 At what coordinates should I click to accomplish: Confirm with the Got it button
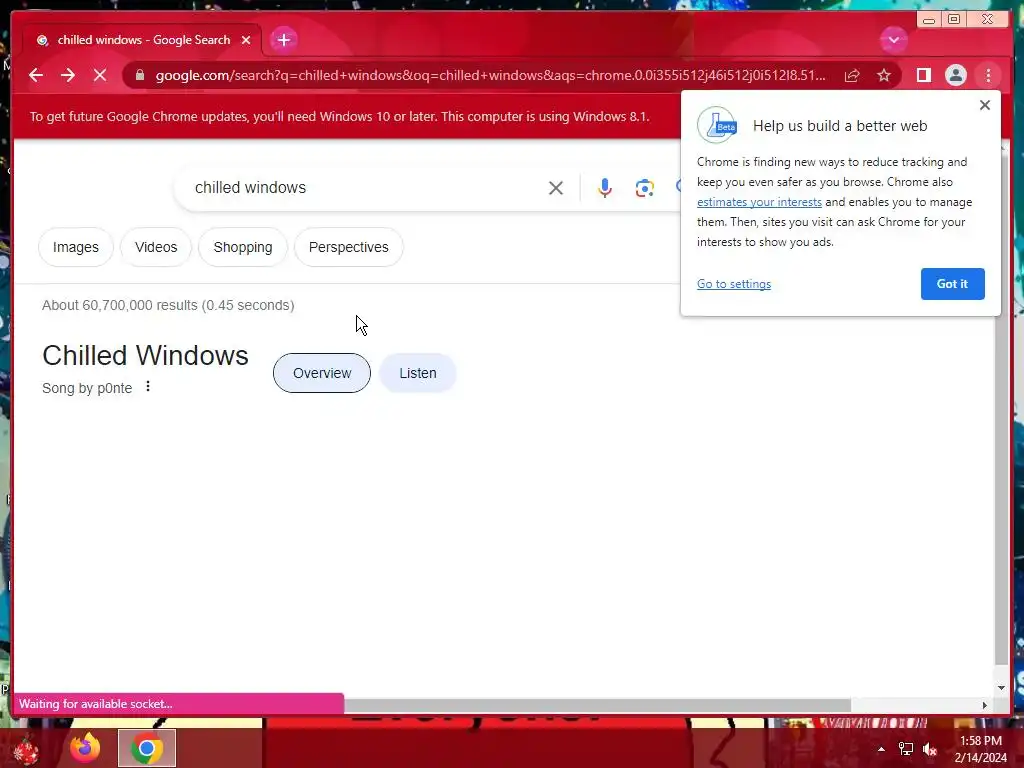[x=952, y=284]
